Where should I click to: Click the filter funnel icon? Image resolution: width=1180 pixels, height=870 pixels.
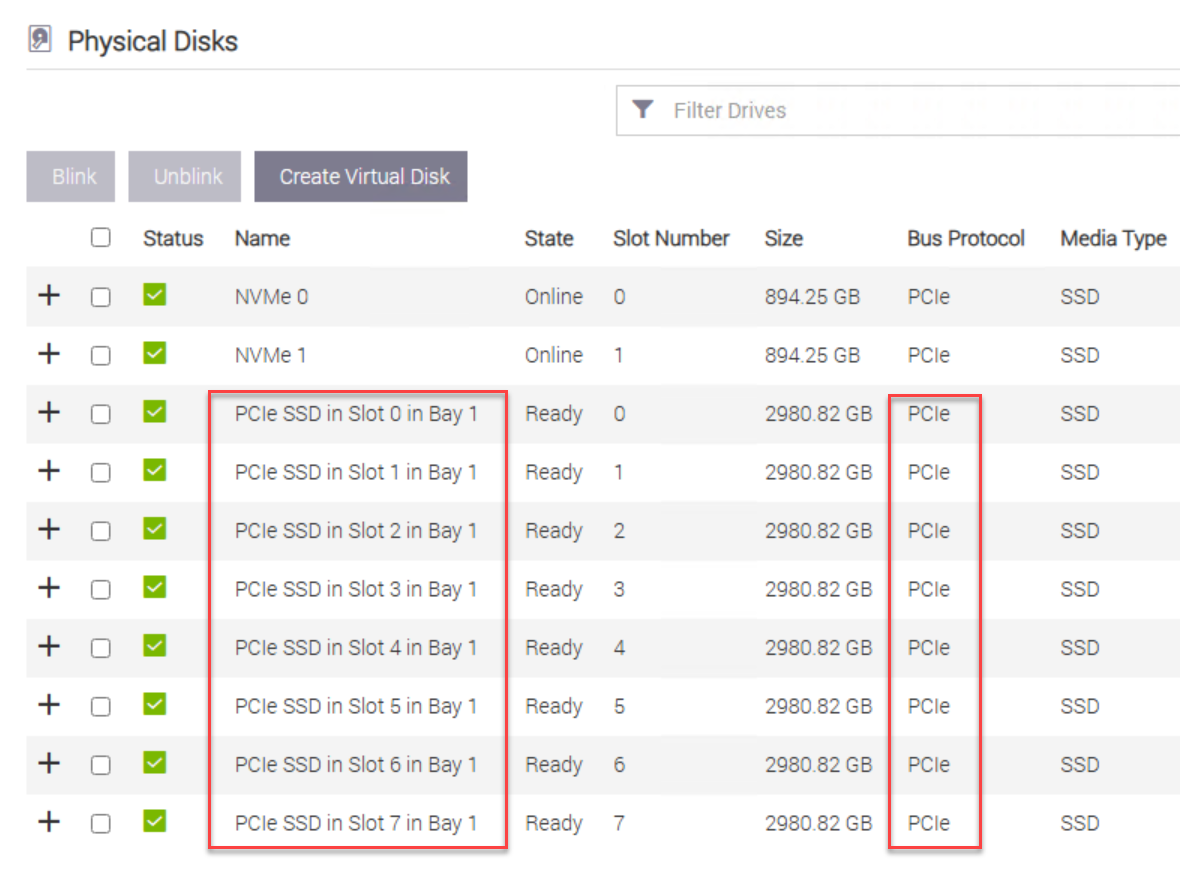click(643, 110)
